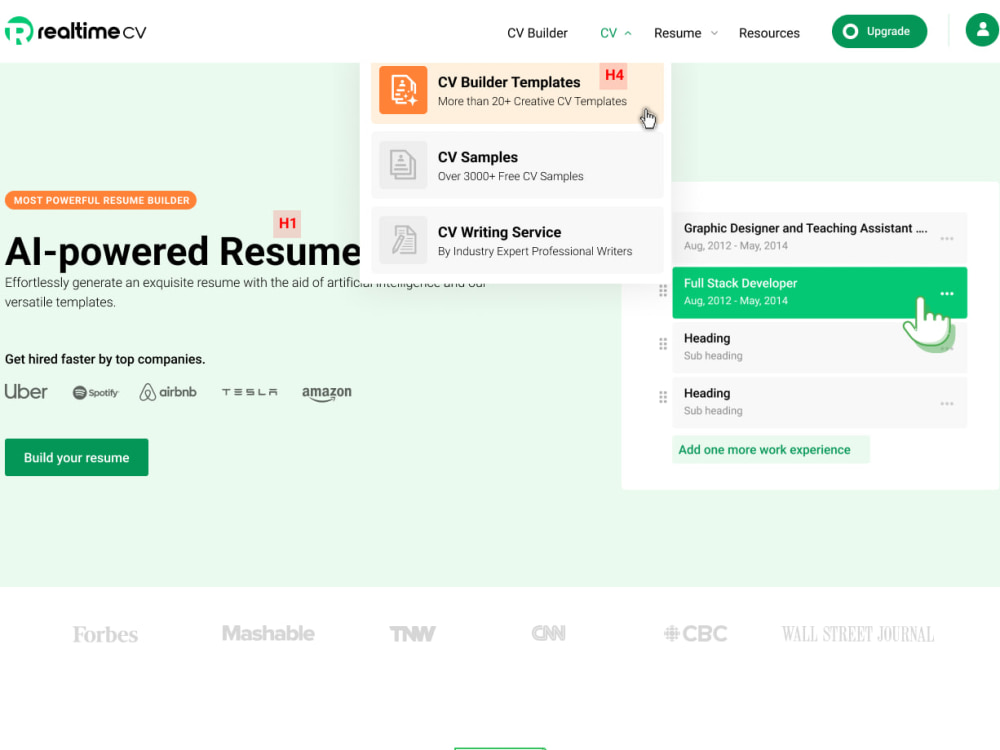This screenshot has height=750, width=1000.
Task: Click the AI-powered Resume headline
Action: 183,252
